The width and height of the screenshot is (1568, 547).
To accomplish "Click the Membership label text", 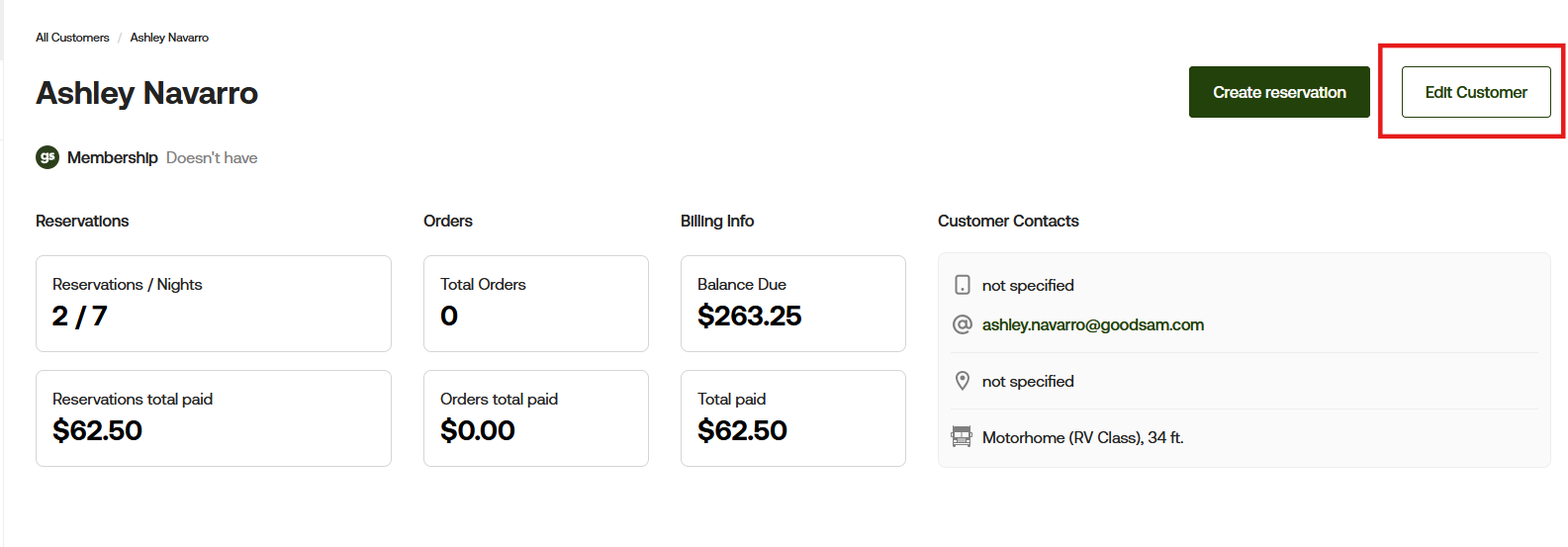I will 113,157.
